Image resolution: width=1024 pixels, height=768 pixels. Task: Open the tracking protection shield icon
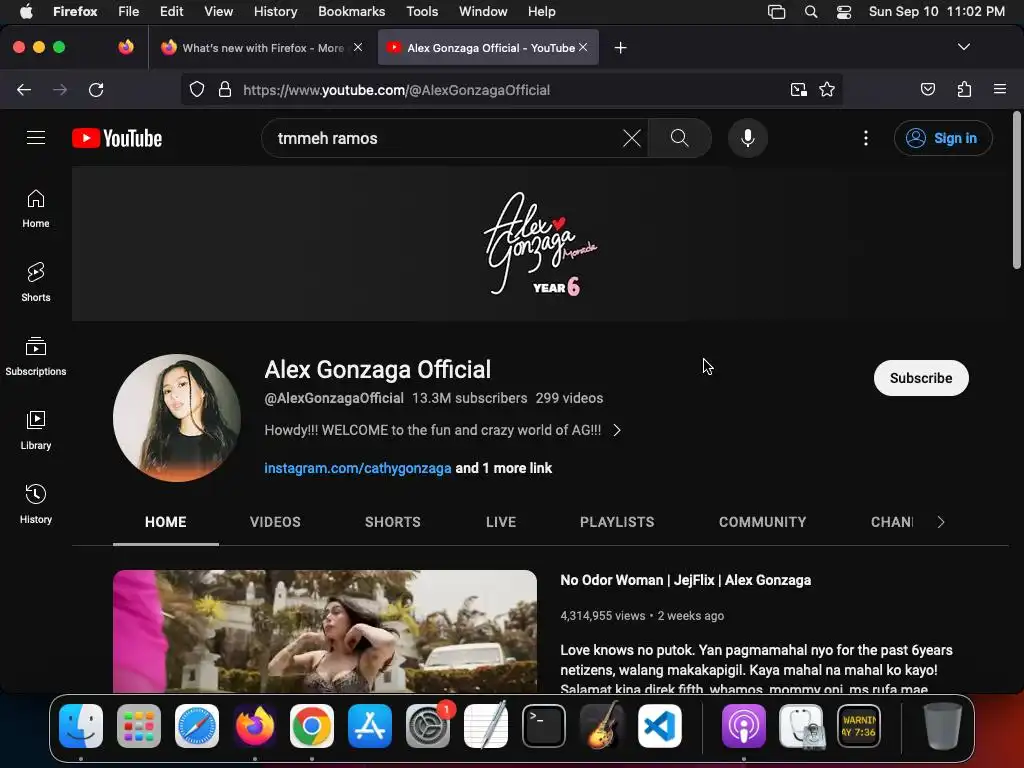[197, 89]
